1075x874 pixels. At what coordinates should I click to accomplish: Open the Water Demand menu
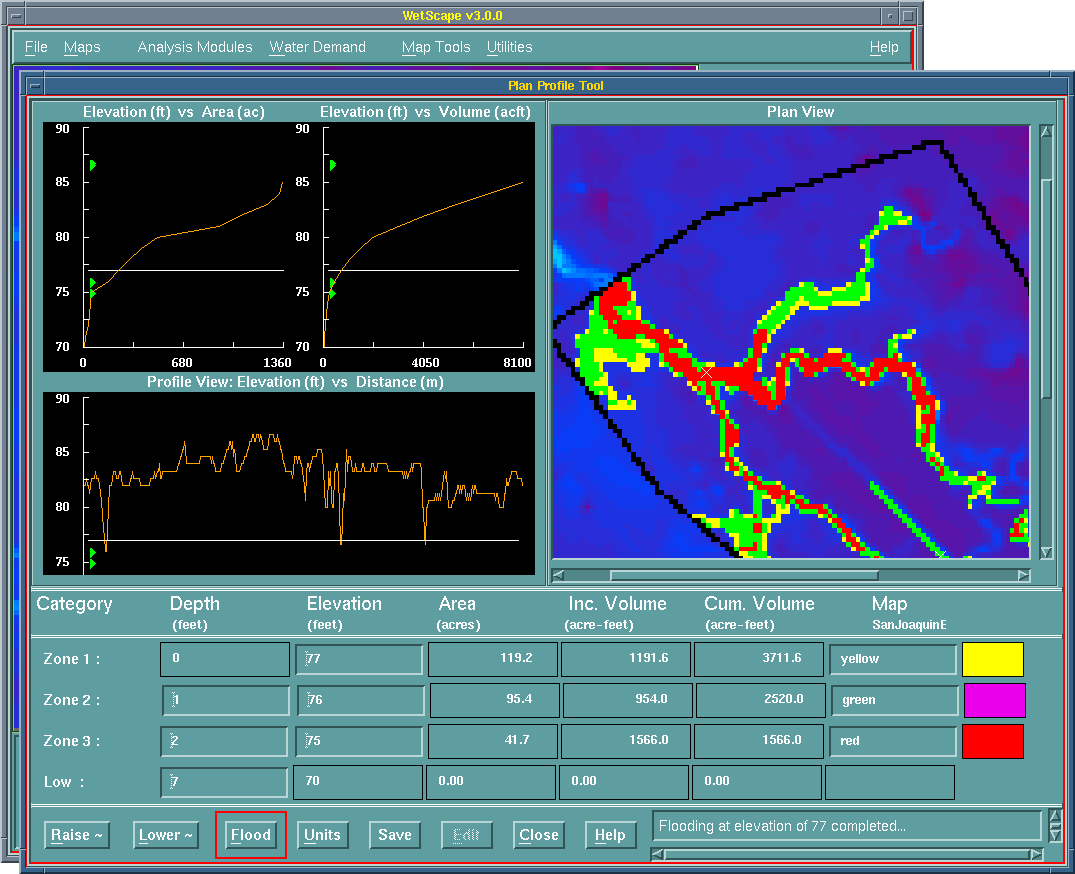[317, 47]
